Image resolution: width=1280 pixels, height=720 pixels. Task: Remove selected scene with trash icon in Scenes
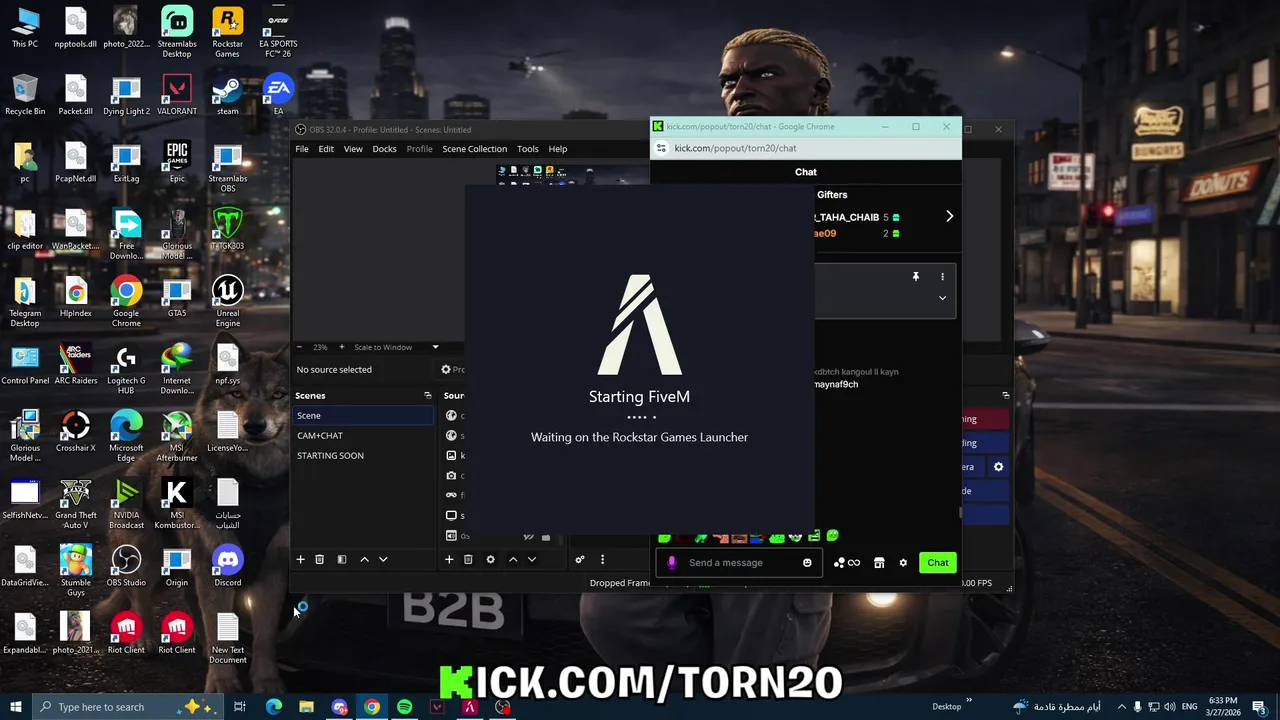[x=320, y=560]
